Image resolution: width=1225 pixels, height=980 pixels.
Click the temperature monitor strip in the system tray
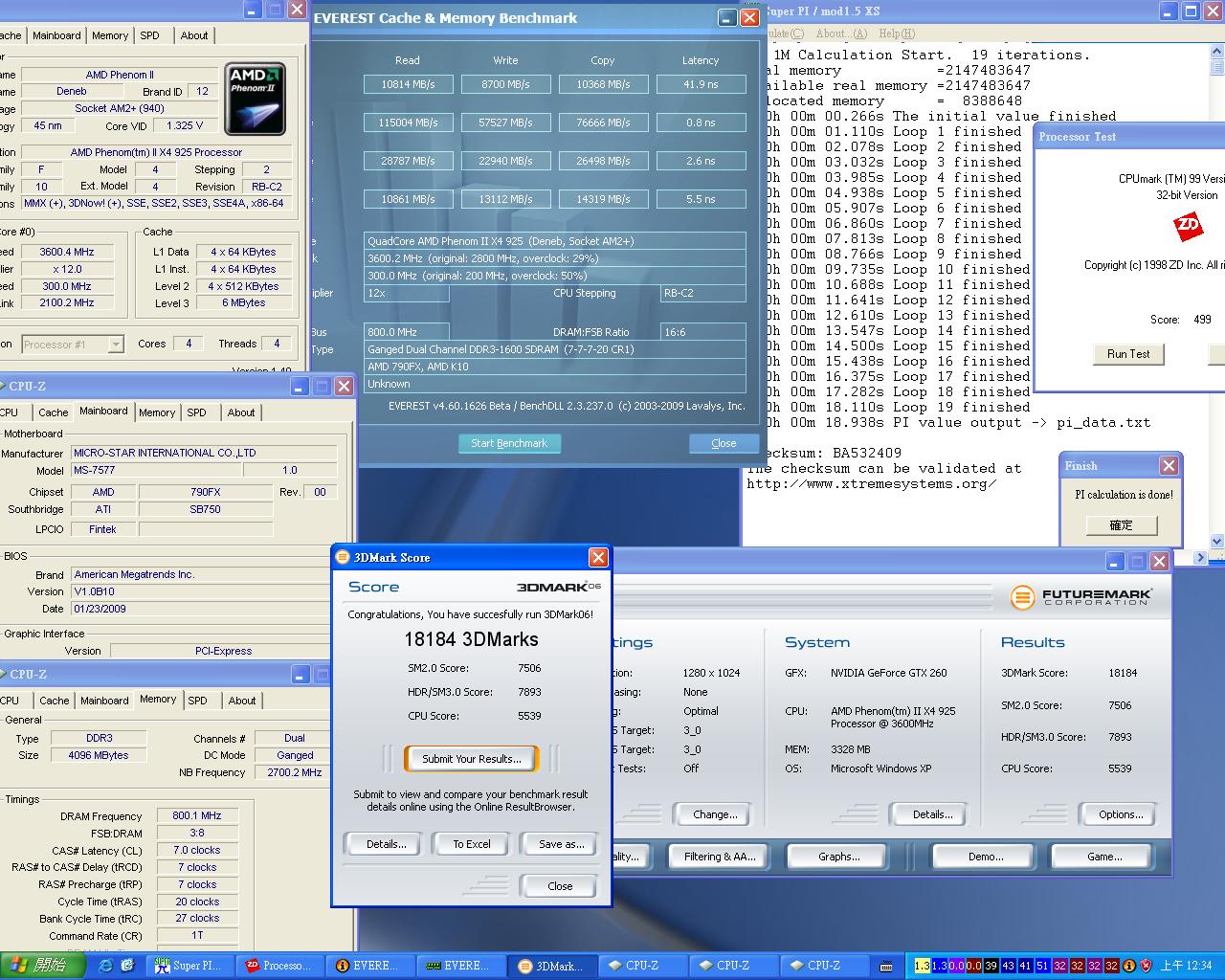pyautogui.click(x=1017, y=966)
